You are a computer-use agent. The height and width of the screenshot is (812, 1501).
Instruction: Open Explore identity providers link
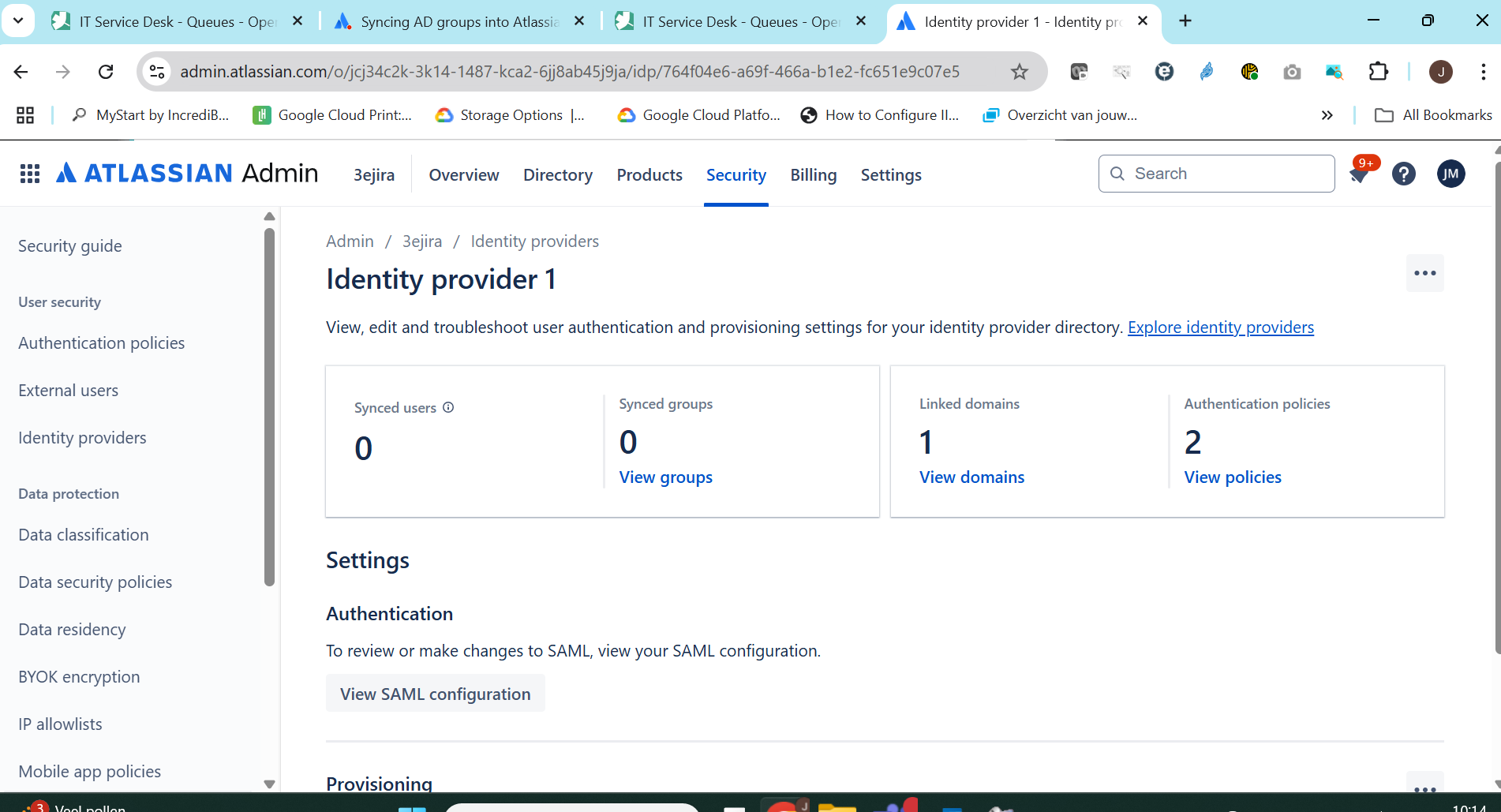click(1220, 327)
